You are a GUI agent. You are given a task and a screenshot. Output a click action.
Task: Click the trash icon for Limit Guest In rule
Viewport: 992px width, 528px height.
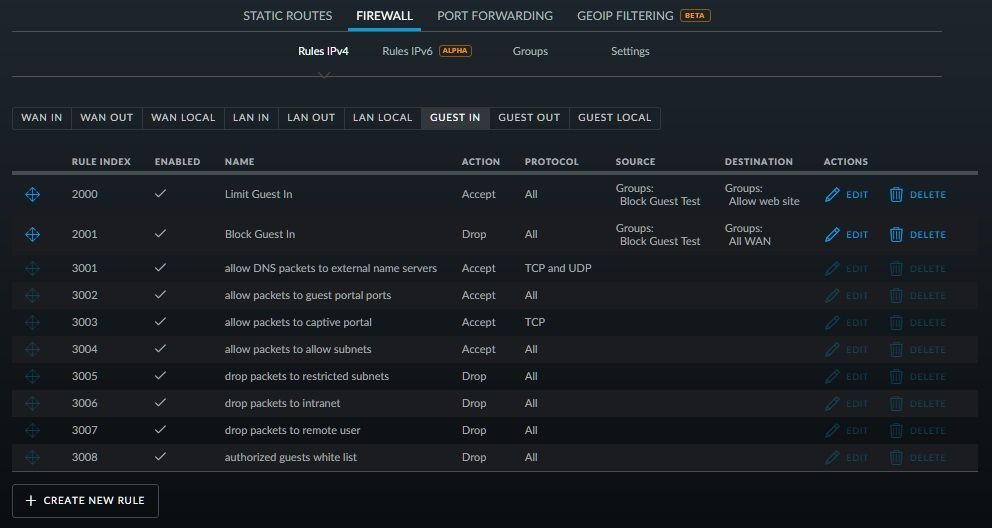pos(896,195)
